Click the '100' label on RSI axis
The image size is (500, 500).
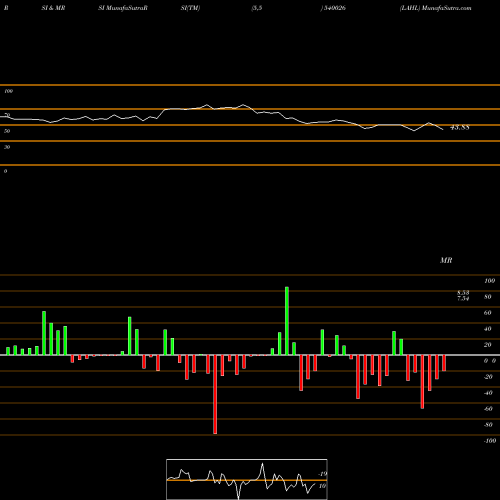click(x=8, y=91)
